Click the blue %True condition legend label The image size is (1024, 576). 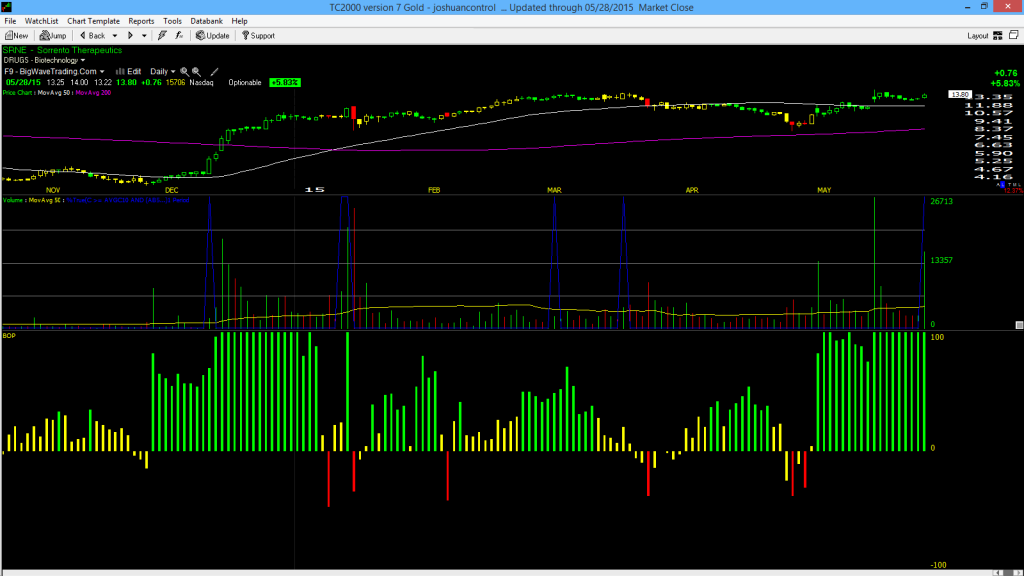pyautogui.click(x=128, y=200)
